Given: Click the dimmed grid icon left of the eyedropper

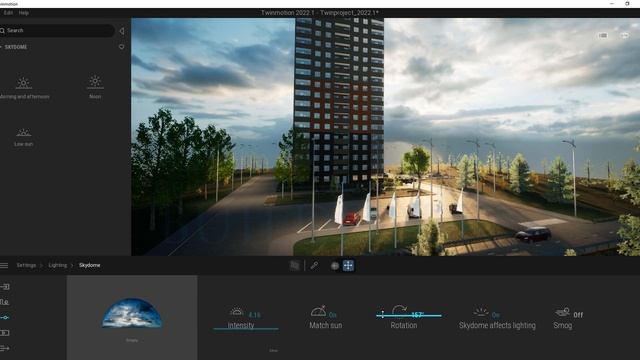Looking at the screenshot, I should (x=294, y=266).
